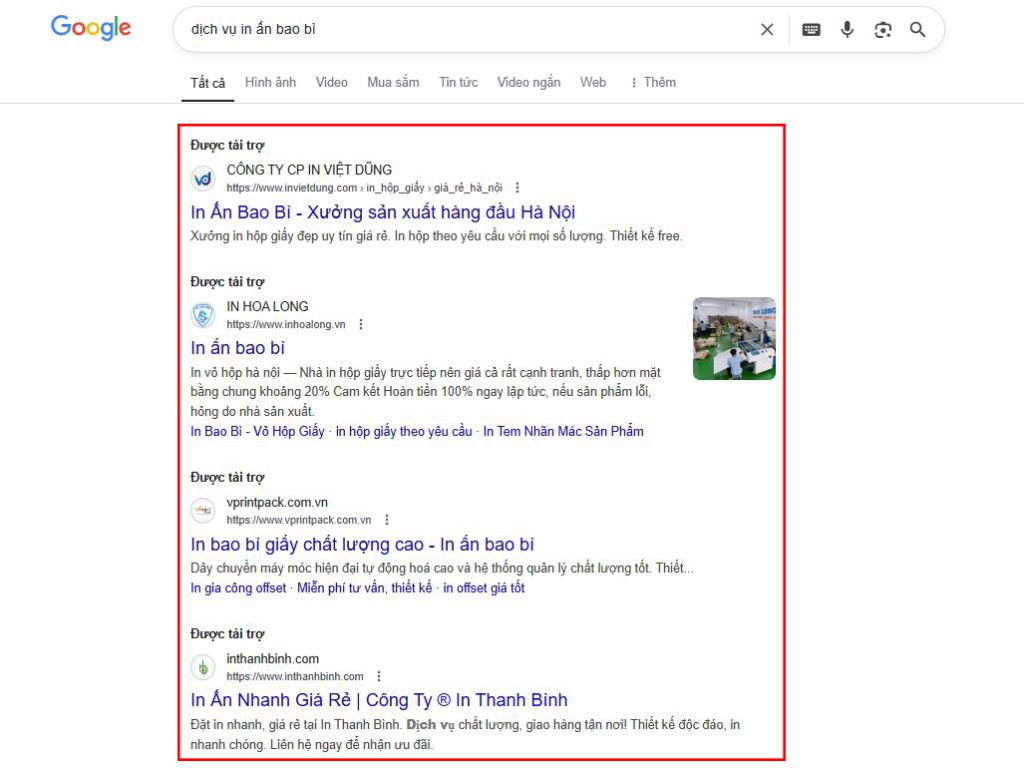Select the Tất cả tab
Image resolution: width=1024 pixels, height=768 pixels.
208,83
